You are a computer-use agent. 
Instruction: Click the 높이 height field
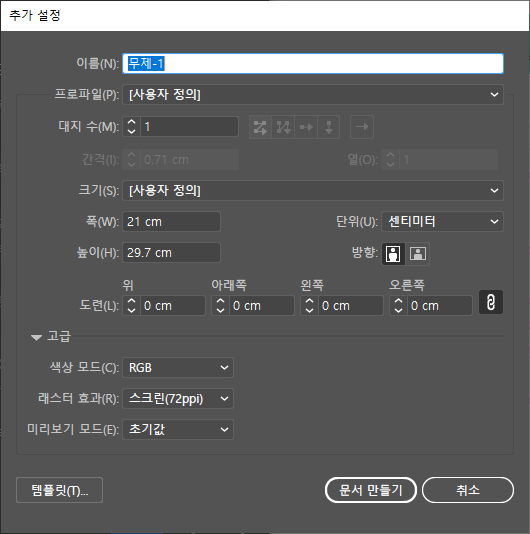pyautogui.click(x=171, y=253)
